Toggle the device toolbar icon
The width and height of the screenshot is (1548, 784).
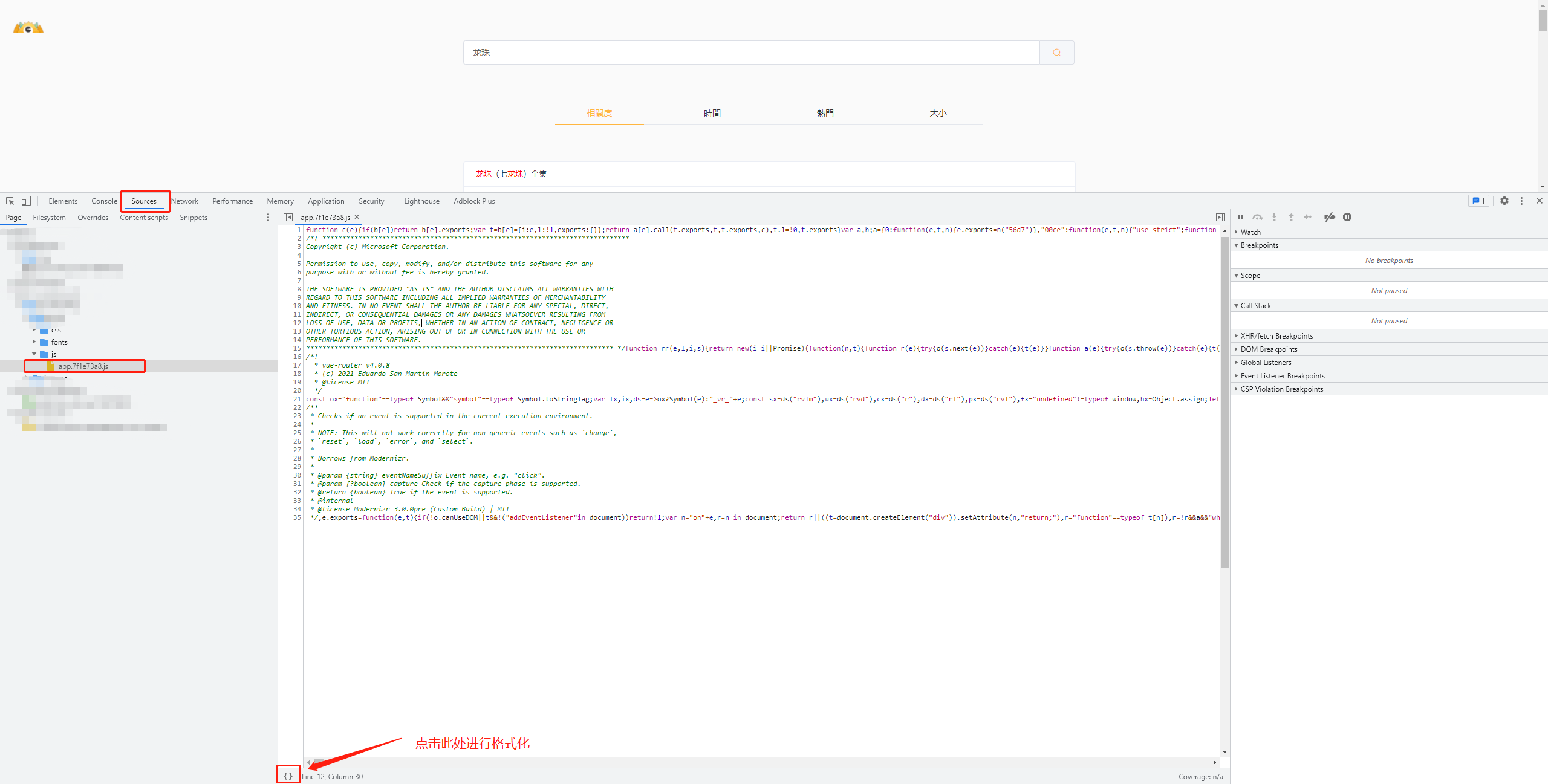pyautogui.click(x=26, y=201)
